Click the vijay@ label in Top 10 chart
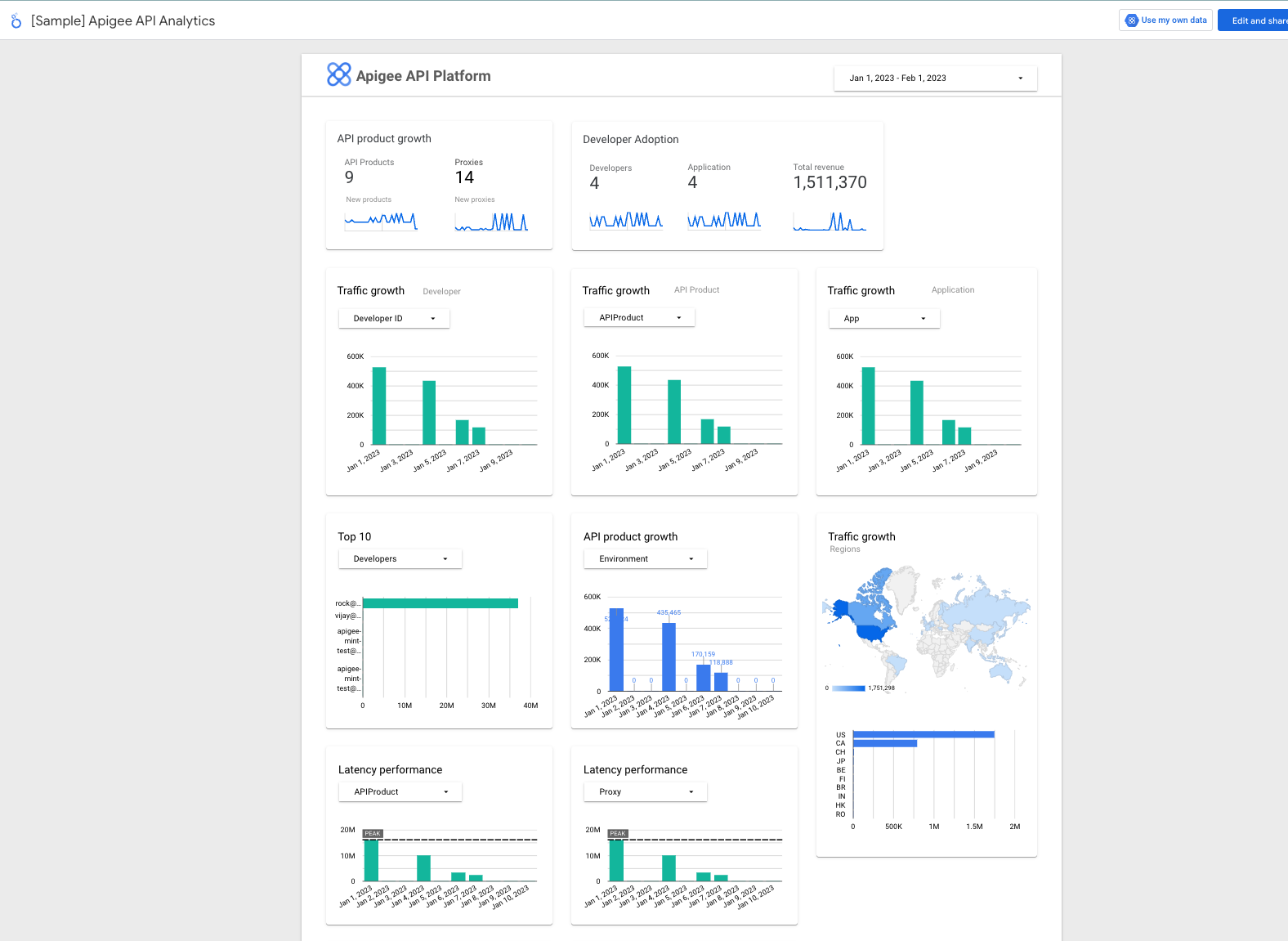The width and height of the screenshot is (1288, 941). [347, 616]
